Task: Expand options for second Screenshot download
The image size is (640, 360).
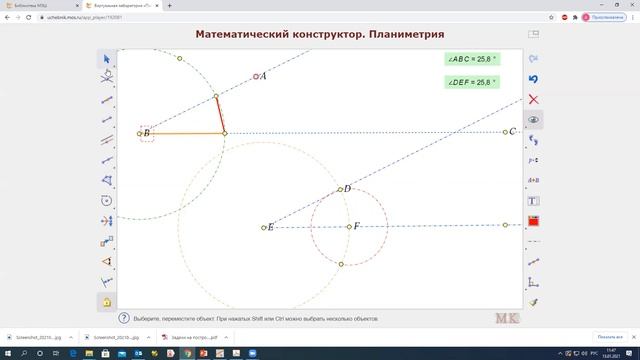Action: click(148, 338)
